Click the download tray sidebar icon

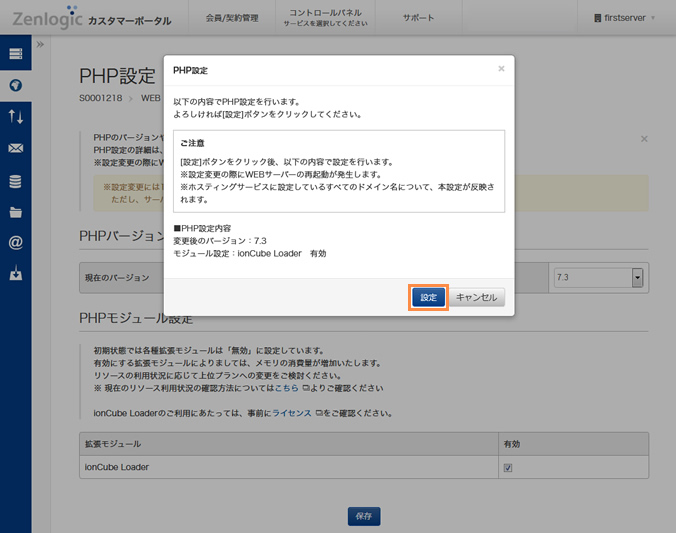(15, 273)
